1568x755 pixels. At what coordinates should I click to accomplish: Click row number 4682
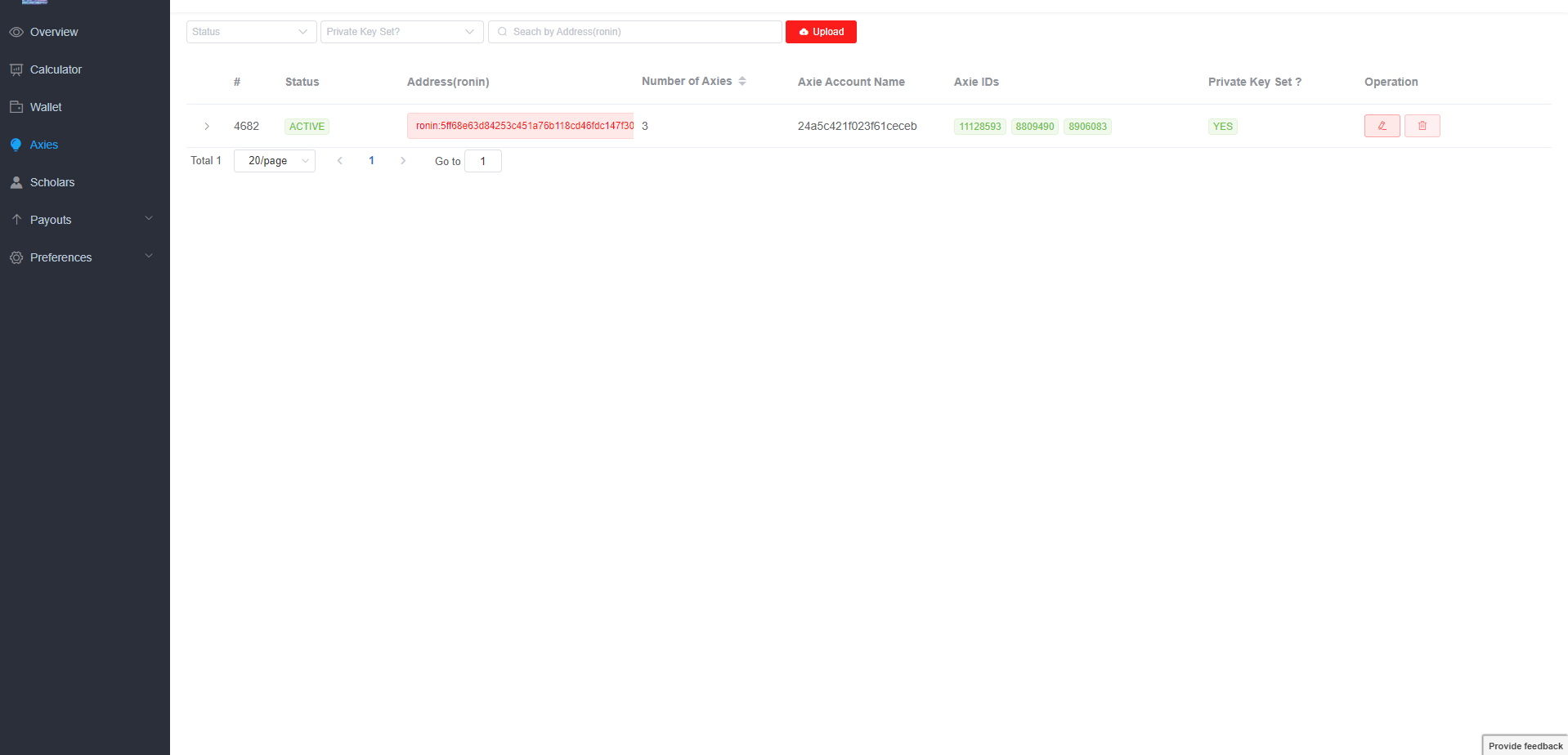click(246, 126)
